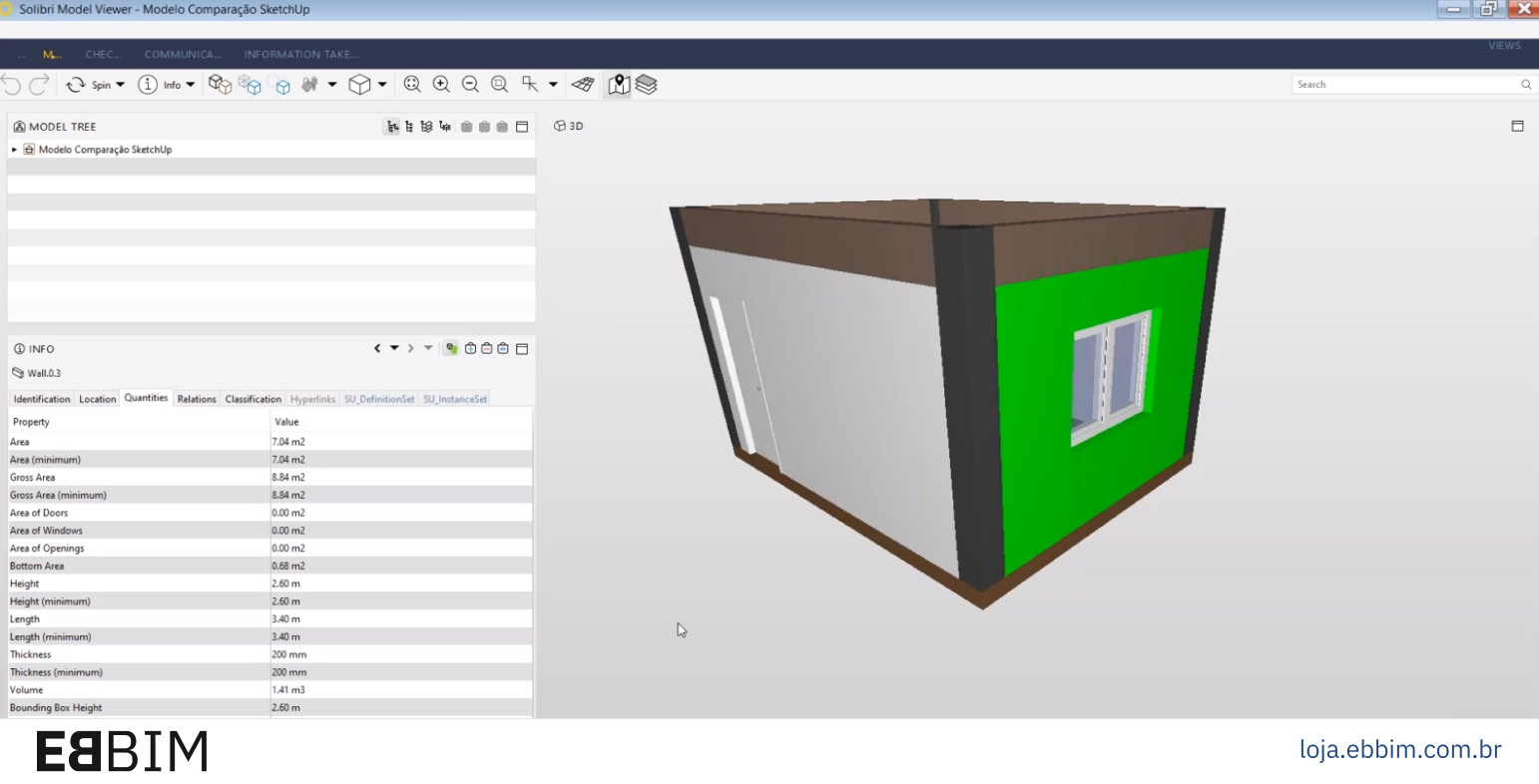Zoom in with the plus magnifier
The image size is (1539, 784).
(x=441, y=85)
